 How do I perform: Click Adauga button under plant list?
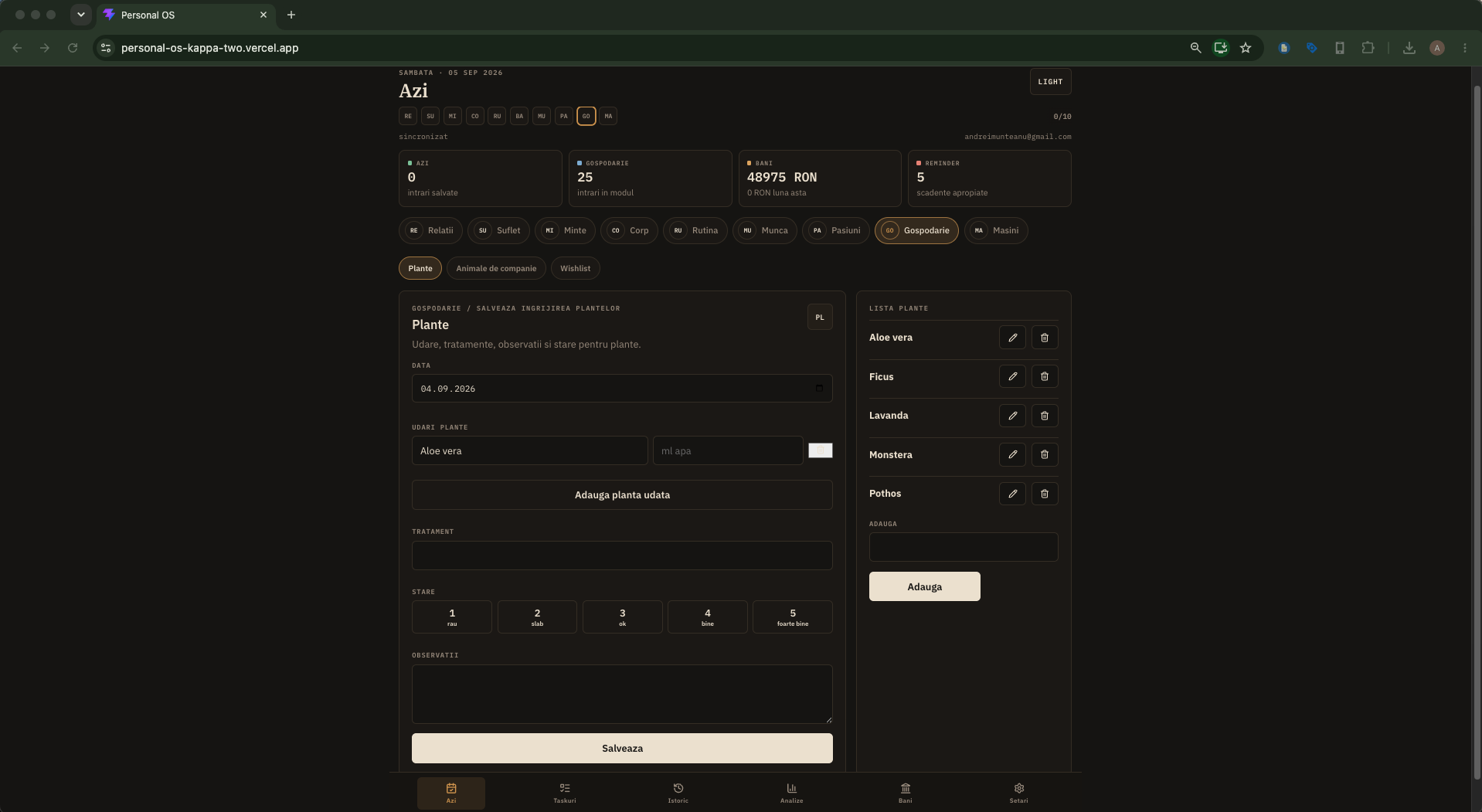tap(925, 586)
